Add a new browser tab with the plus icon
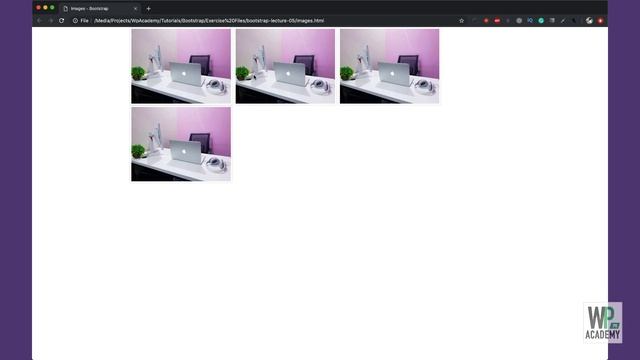The image size is (640, 360). point(149,9)
